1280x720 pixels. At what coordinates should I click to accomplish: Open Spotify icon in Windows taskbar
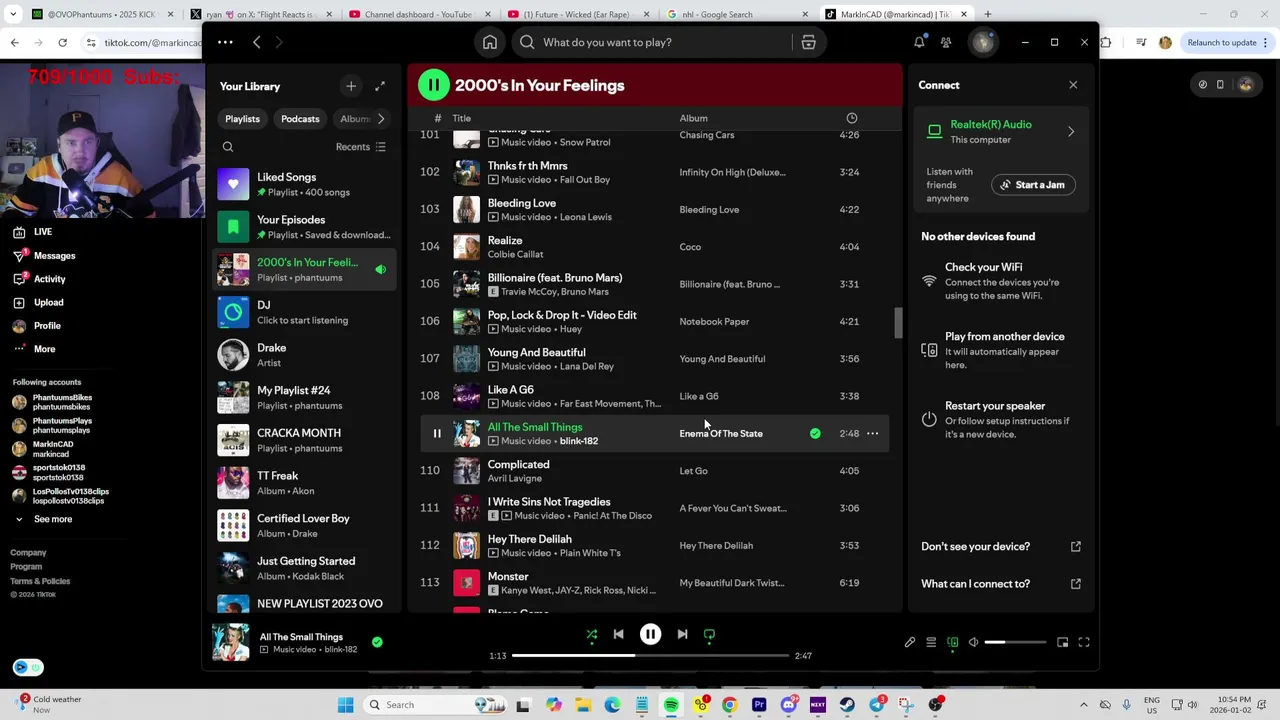[671, 705]
